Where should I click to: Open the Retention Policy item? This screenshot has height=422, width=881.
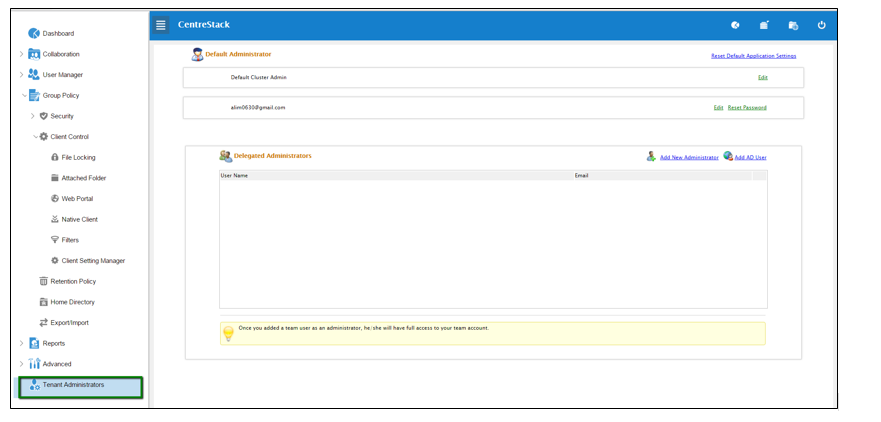[68, 282]
